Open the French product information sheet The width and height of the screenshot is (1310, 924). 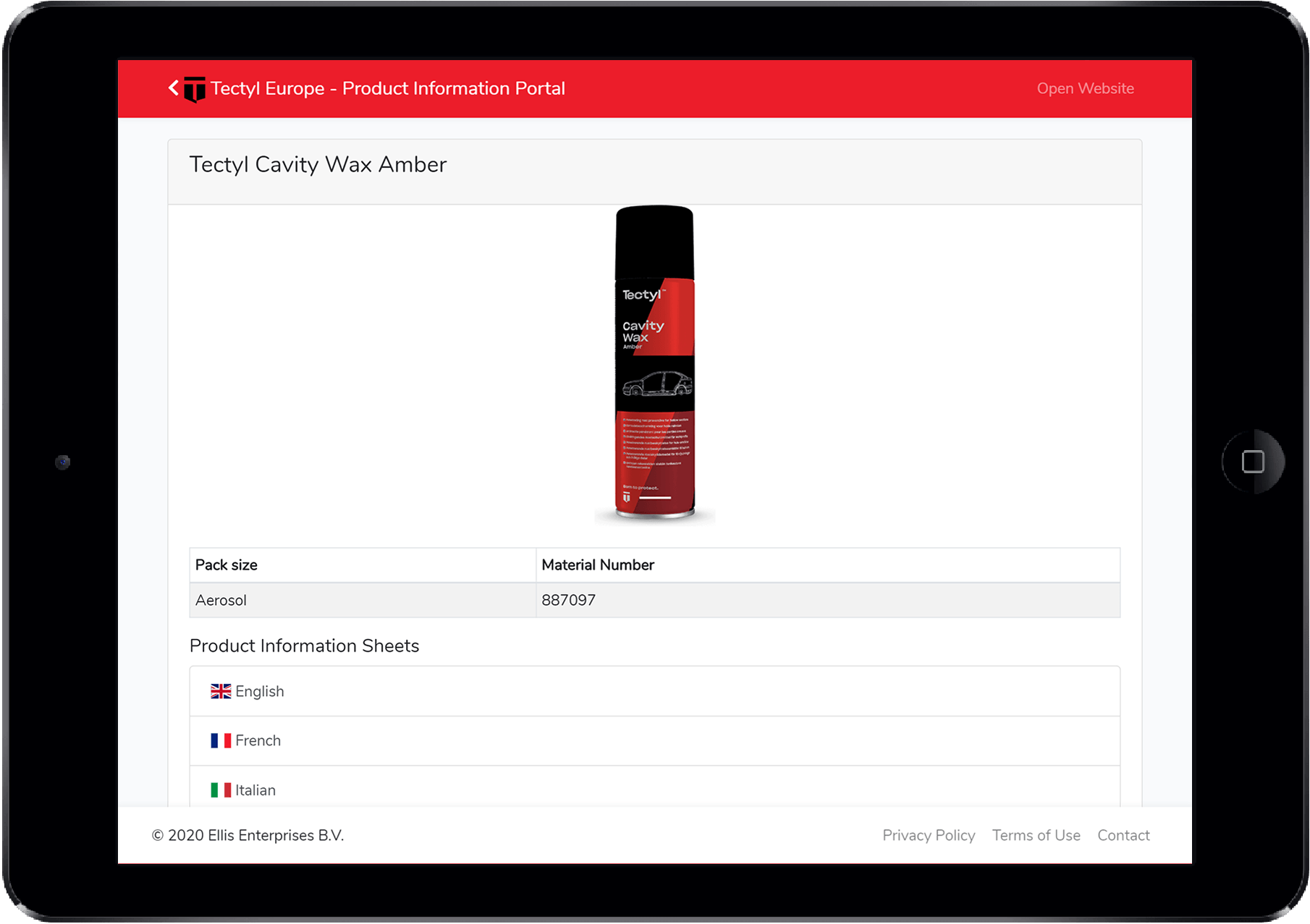point(655,741)
